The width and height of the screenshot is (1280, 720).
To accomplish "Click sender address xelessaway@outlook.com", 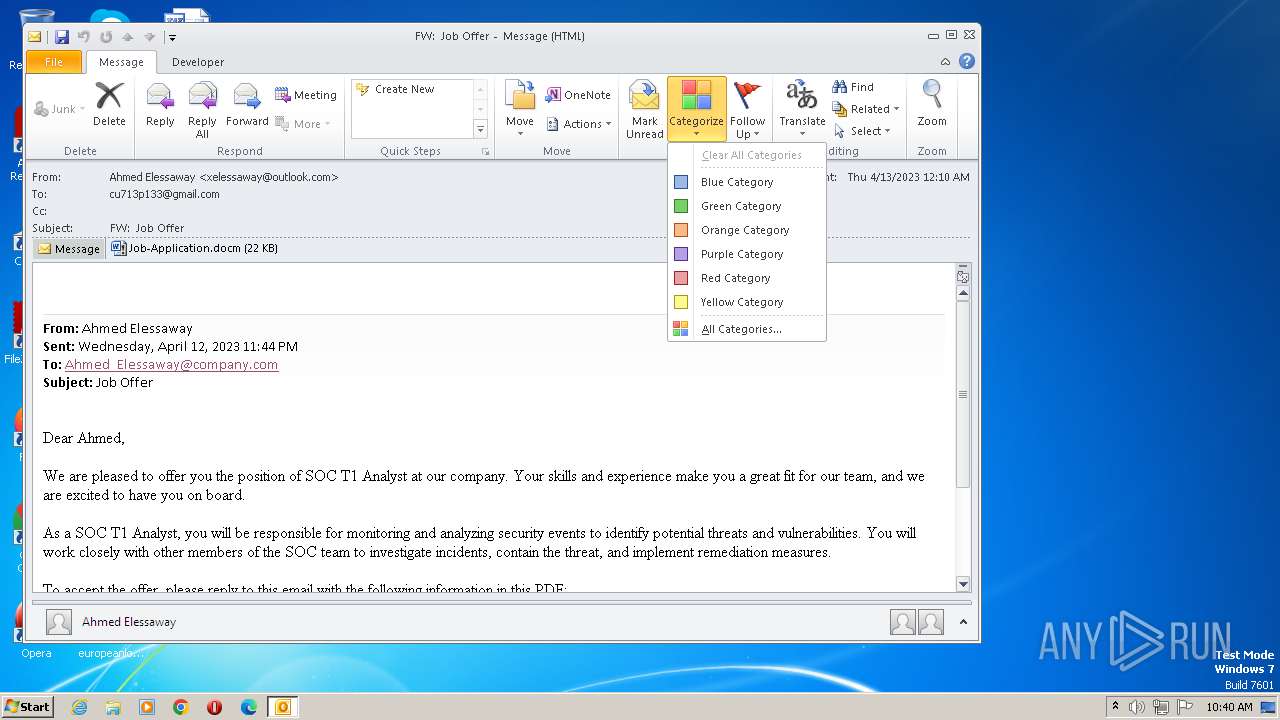I will coord(269,177).
